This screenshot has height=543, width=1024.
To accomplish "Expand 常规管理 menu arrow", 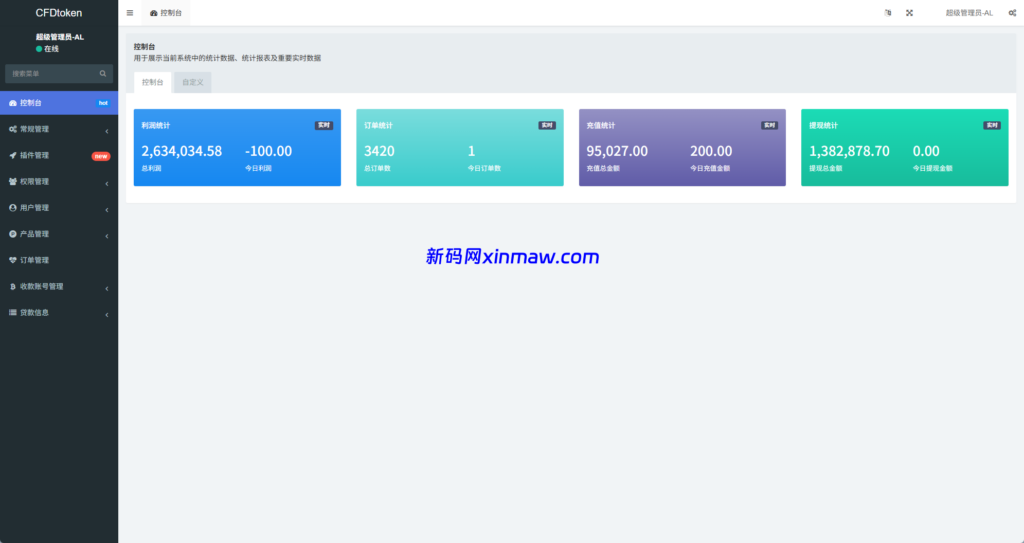I will [x=106, y=131].
